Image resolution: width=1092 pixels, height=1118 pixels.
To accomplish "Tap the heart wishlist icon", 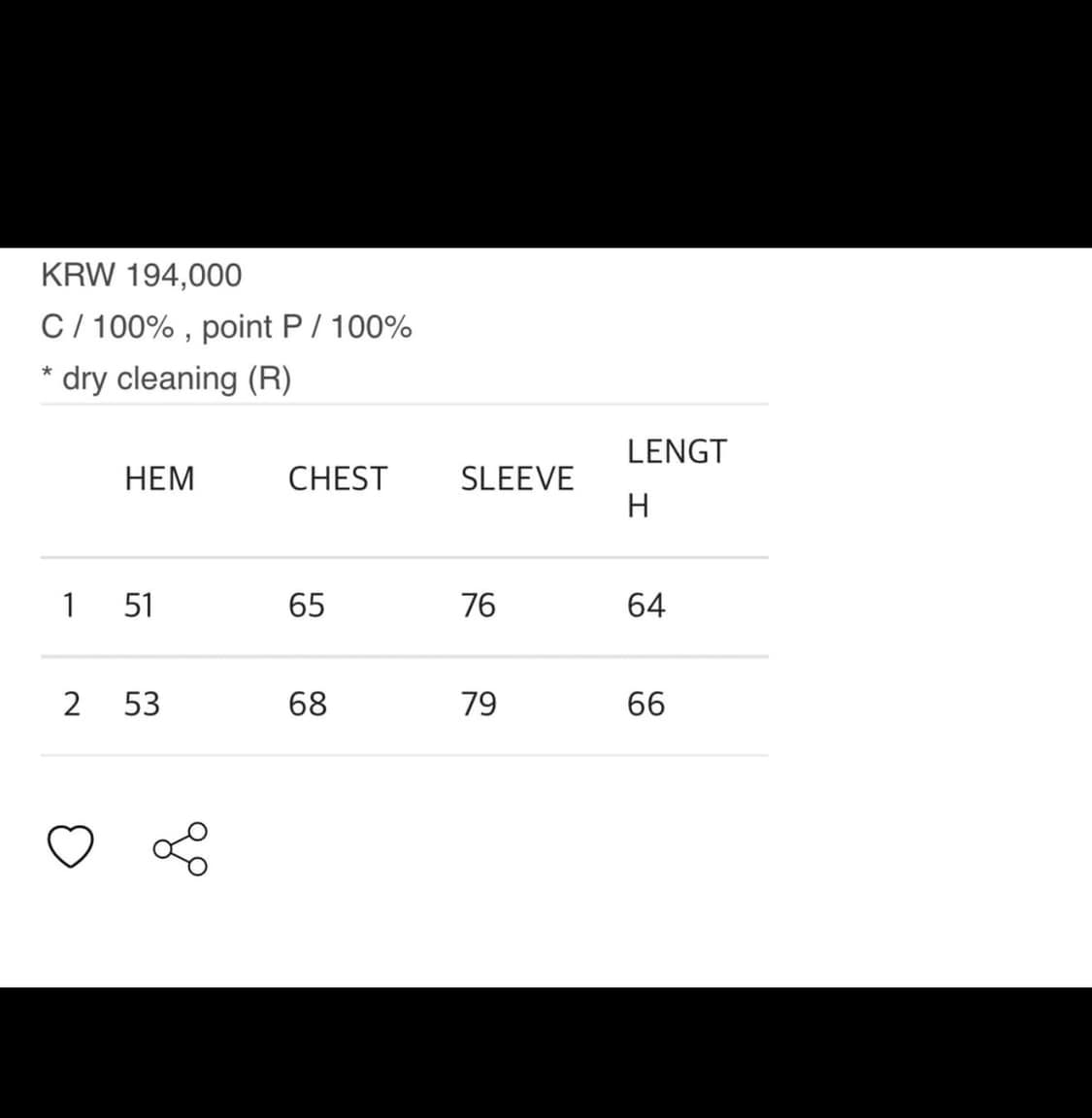I will pos(71,846).
